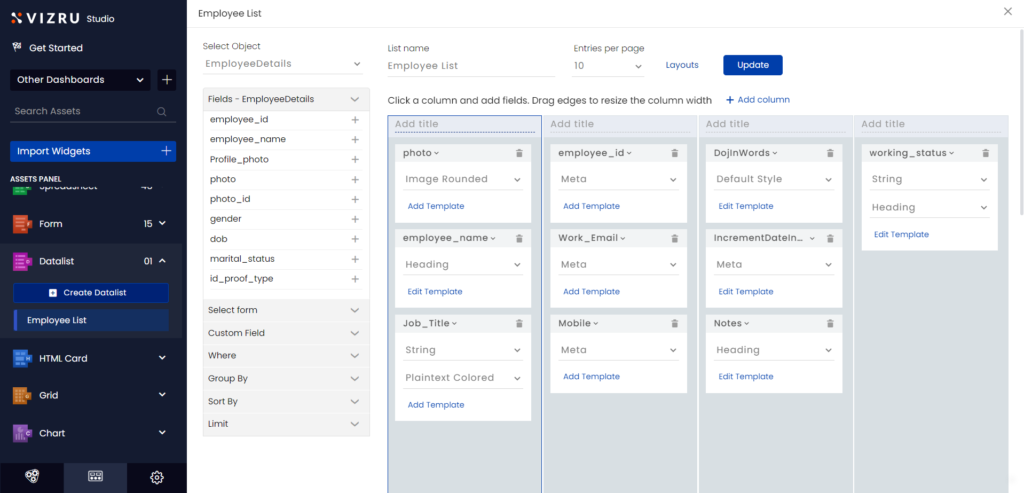Click search icon in Search Assets
This screenshot has height=493, width=1024.
click(162, 112)
